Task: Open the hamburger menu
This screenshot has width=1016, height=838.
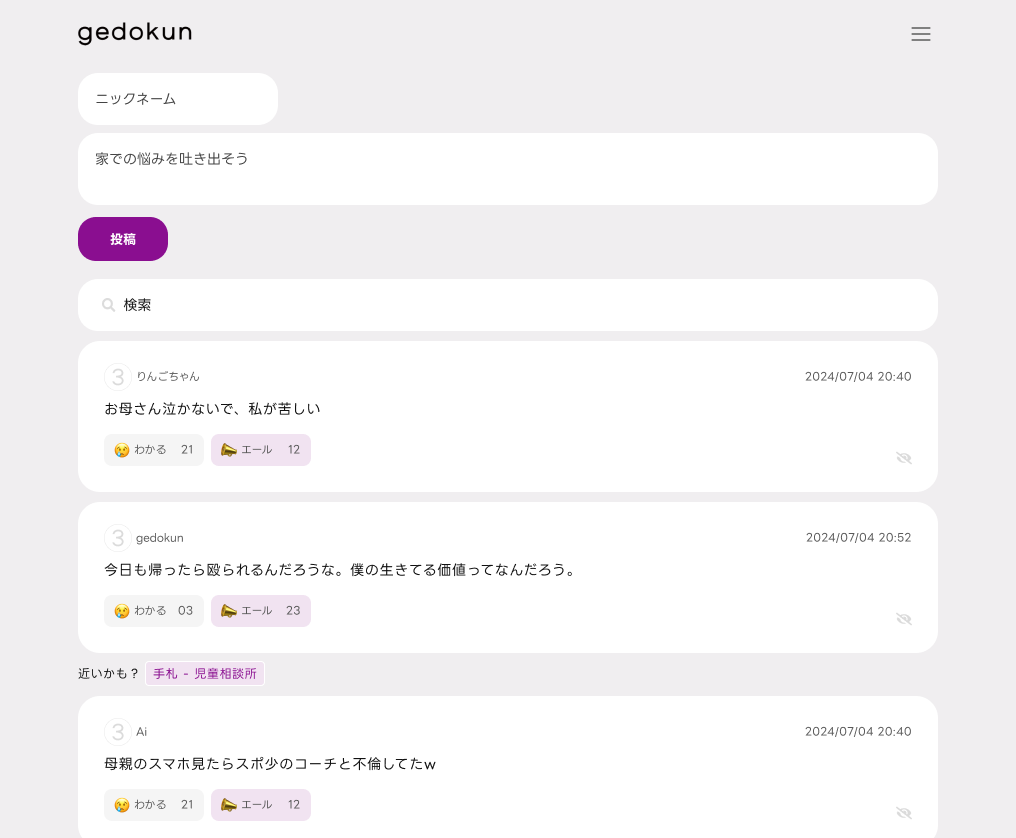Action: (921, 34)
